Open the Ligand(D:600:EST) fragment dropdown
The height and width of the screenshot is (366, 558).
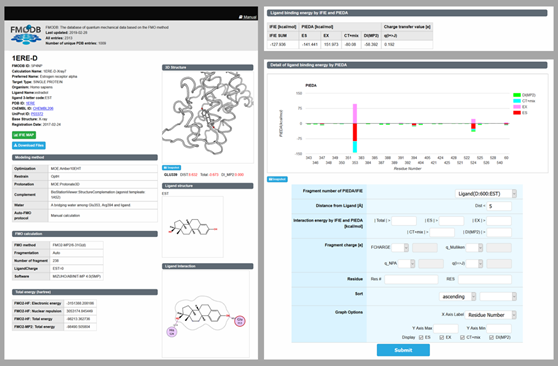[486, 194]
